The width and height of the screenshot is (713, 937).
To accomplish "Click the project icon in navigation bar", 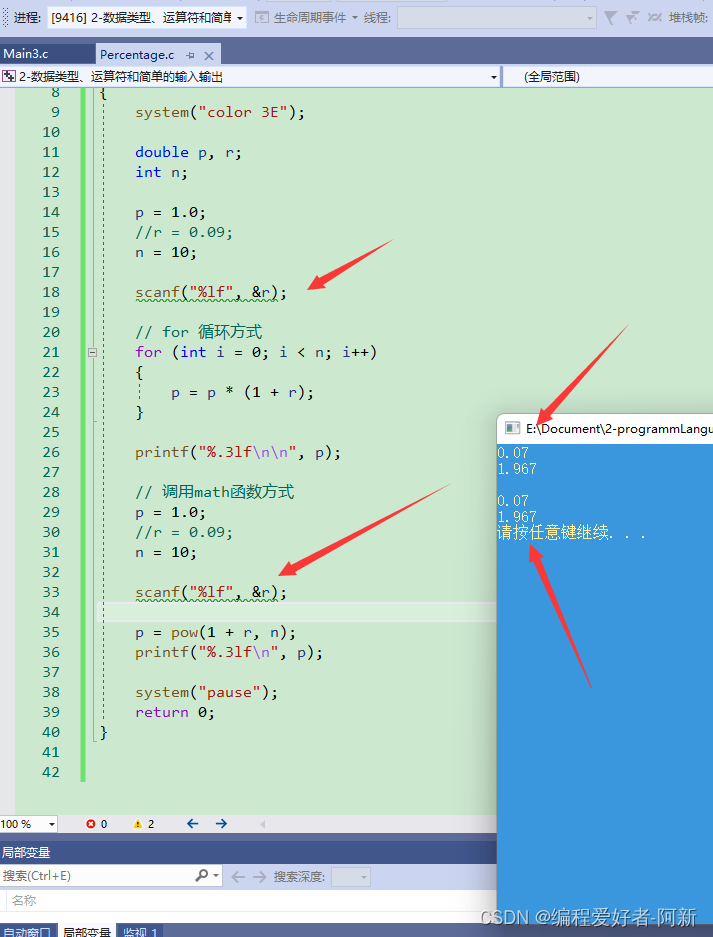I will tap(8, 76).
